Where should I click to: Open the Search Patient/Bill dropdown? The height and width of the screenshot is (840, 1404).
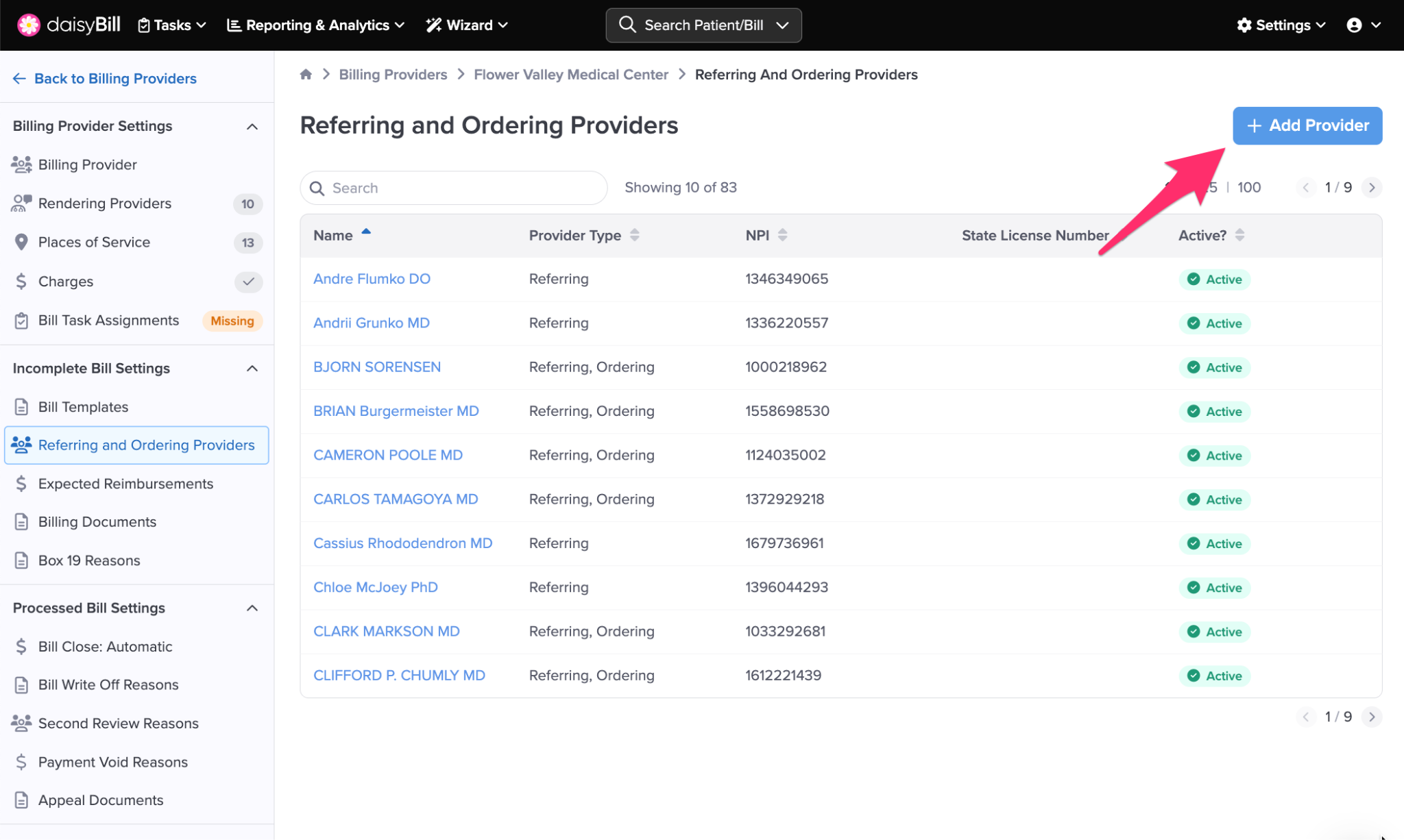pos(782,25)
